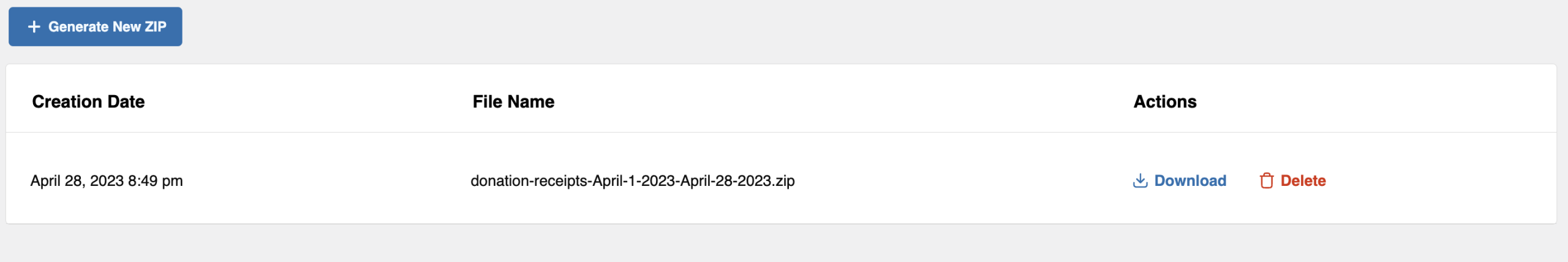Click the word Delete in the Actions column

pyautogui.click(x=1303, y=180)
